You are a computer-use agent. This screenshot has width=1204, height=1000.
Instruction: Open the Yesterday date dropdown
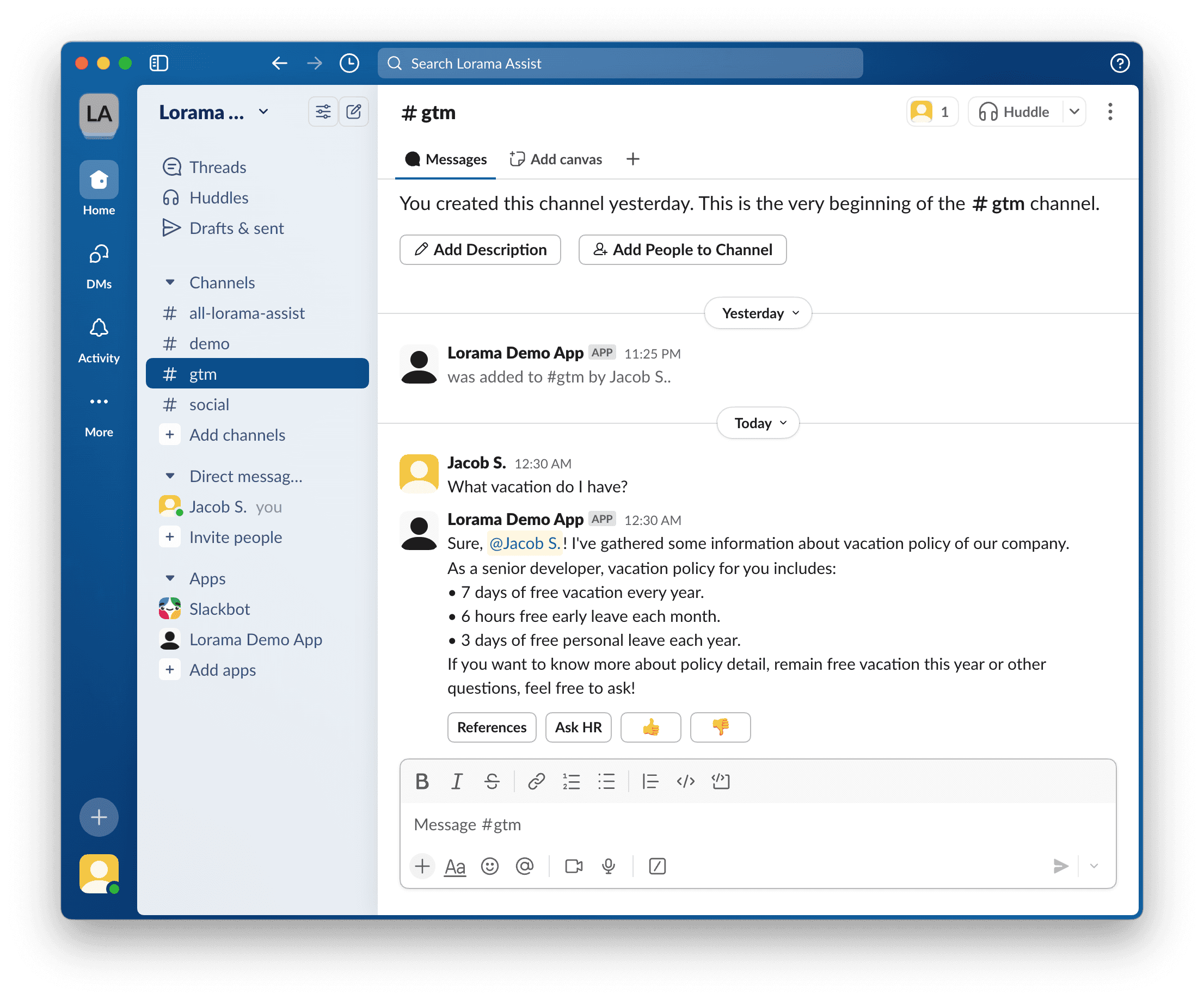pyautogui.click(x=757, y=313)
